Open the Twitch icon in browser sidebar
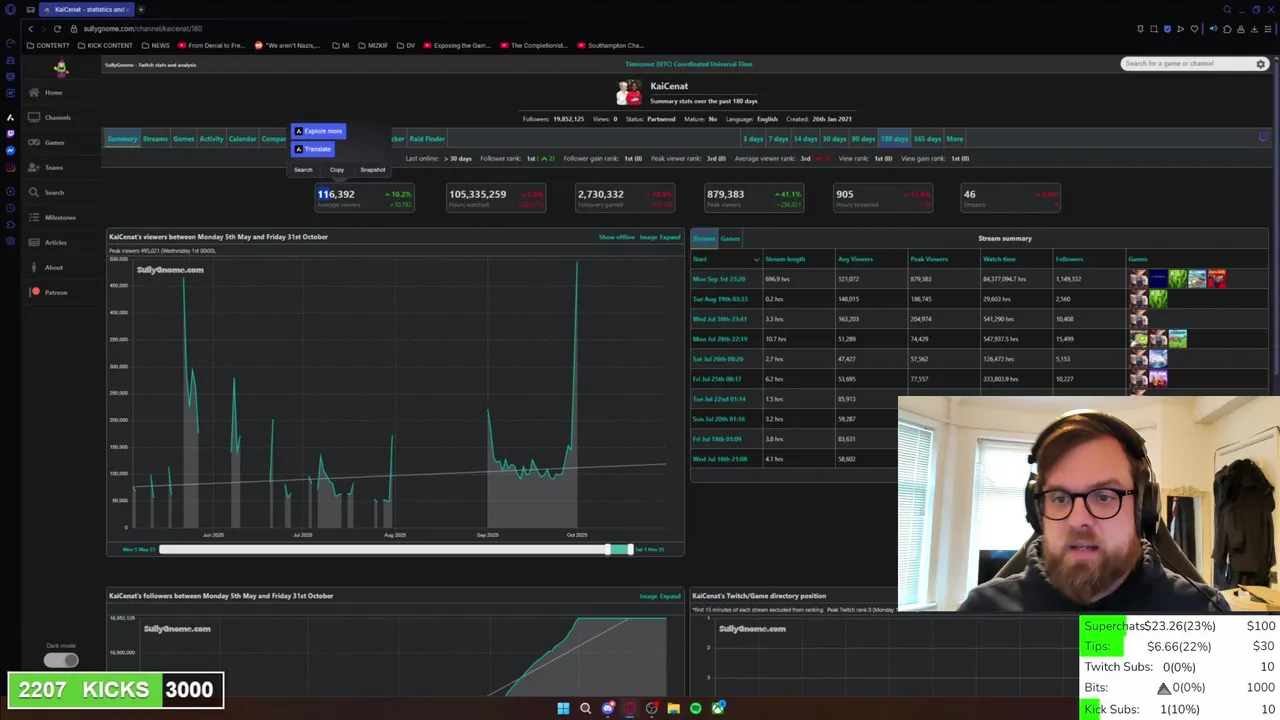 [x=10, y=134]
